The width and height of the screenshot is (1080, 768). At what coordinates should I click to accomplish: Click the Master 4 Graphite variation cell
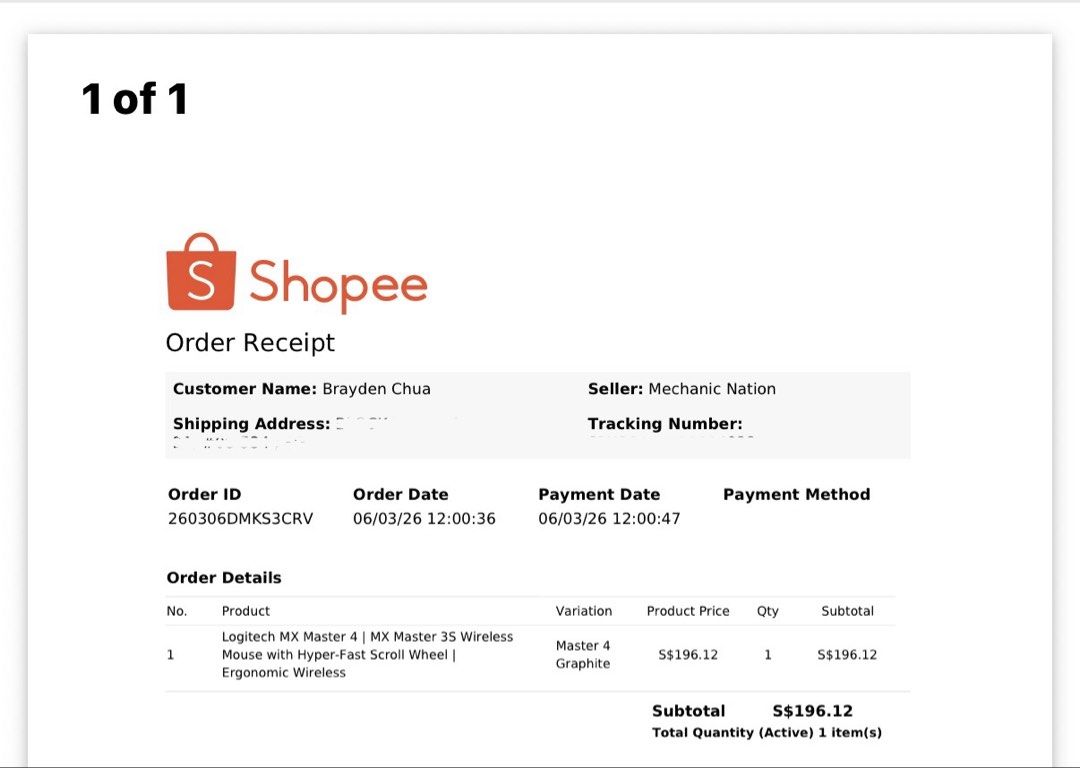click(583, 654)
